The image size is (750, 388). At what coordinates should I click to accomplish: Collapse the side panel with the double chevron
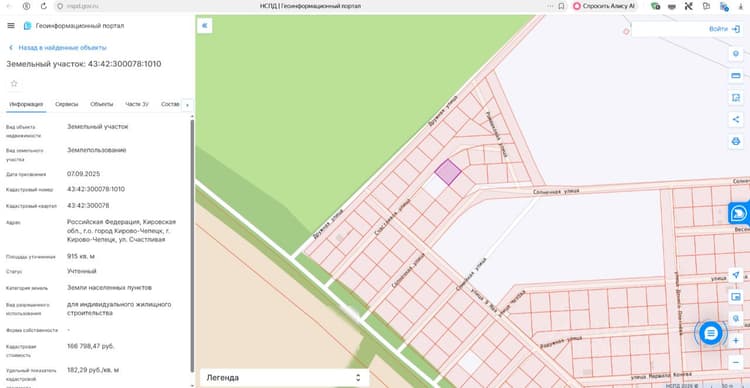pyautogui.click(x=205, y=26)
